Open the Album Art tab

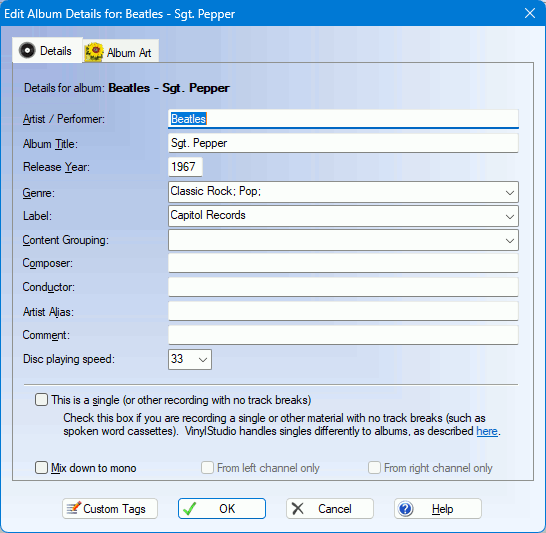click(121, 52)
